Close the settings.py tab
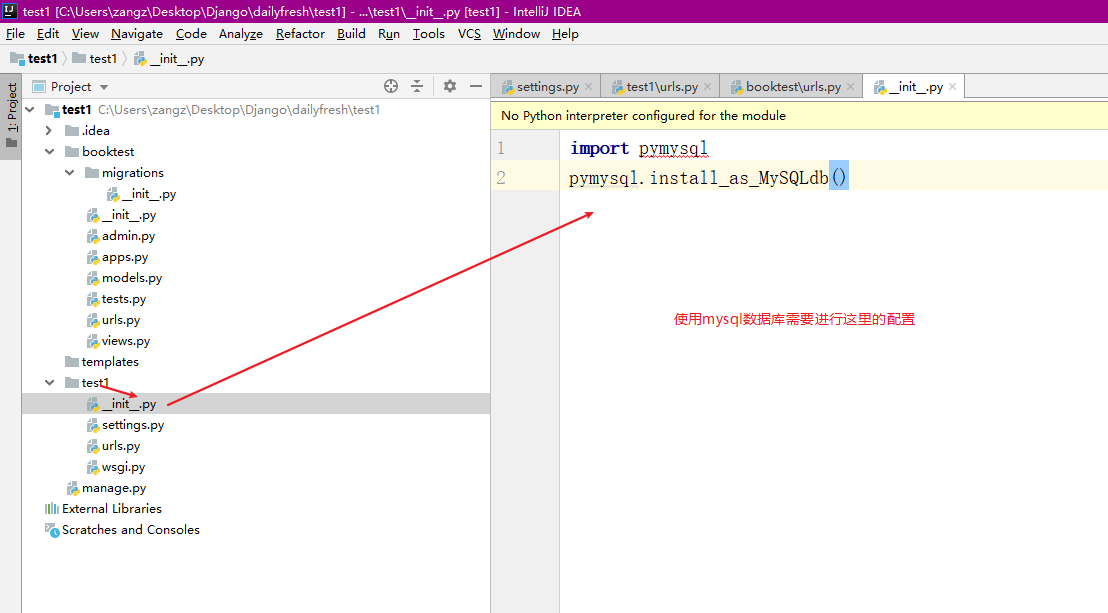The image size is (1108, 613). point(589,87)
